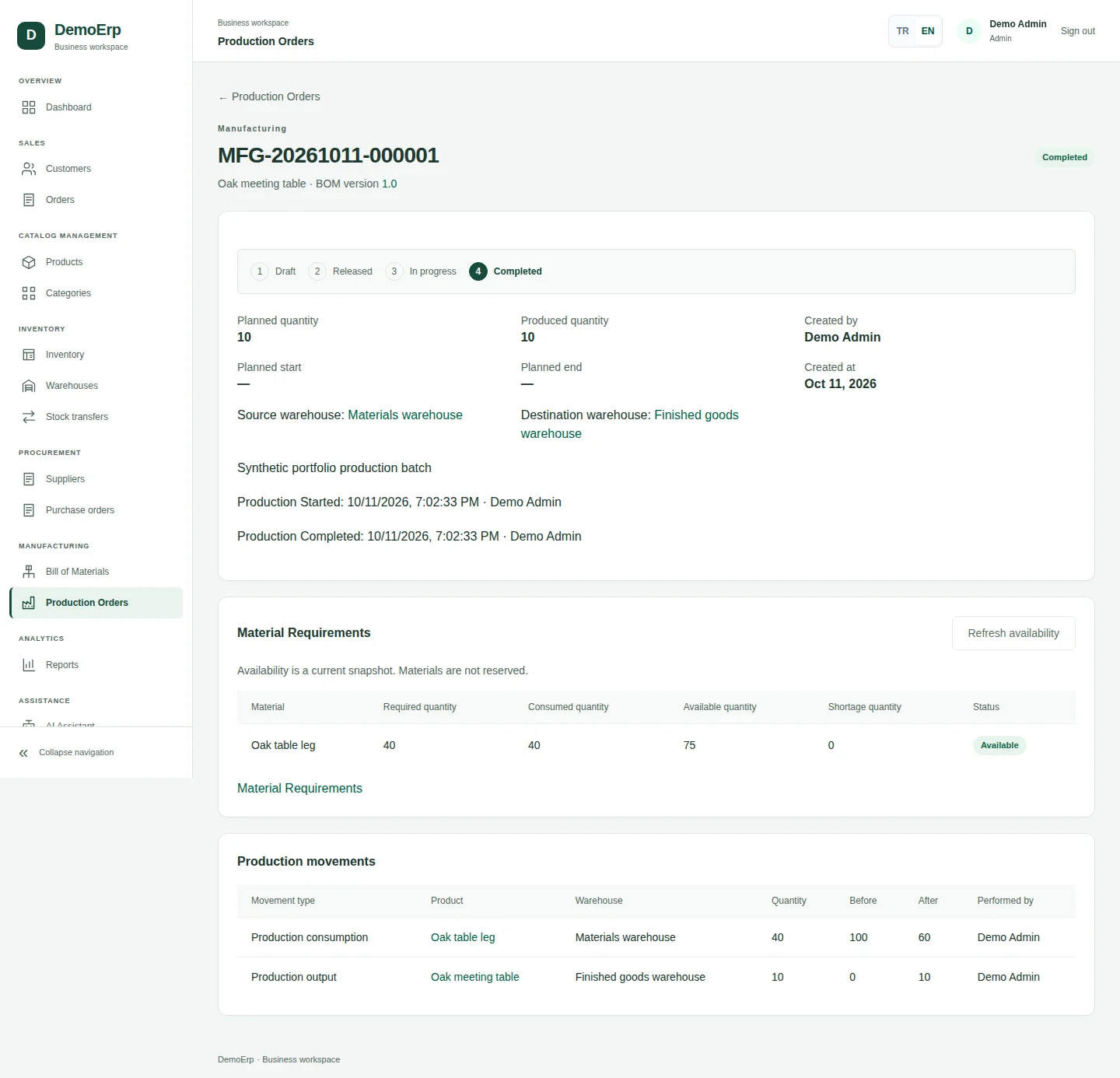The height and width of the screenshot is (1078, 1120).
Task: Click the Stock transfers arrows icon
Action: [x=29, y=417]
